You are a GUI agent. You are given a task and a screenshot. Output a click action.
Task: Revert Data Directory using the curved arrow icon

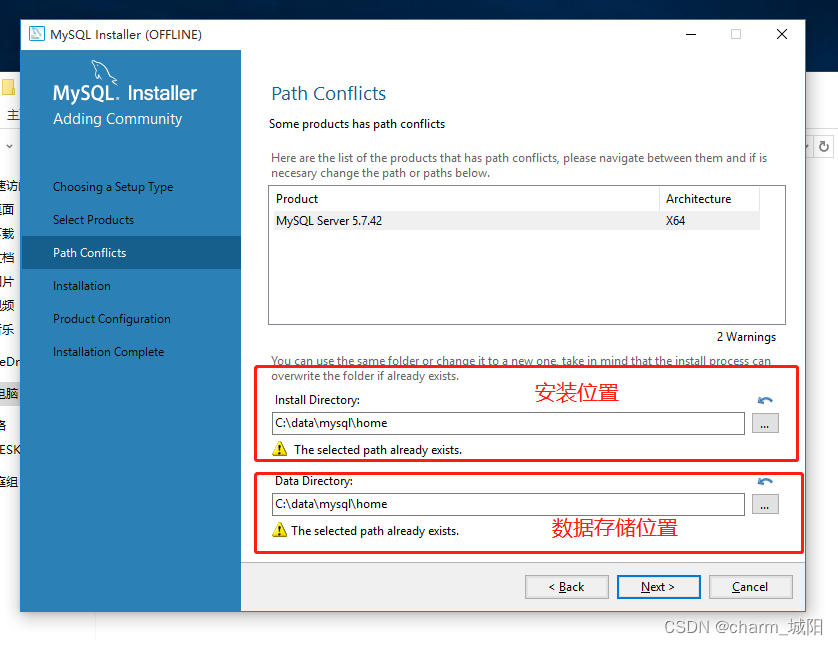(x=765, y=481)
